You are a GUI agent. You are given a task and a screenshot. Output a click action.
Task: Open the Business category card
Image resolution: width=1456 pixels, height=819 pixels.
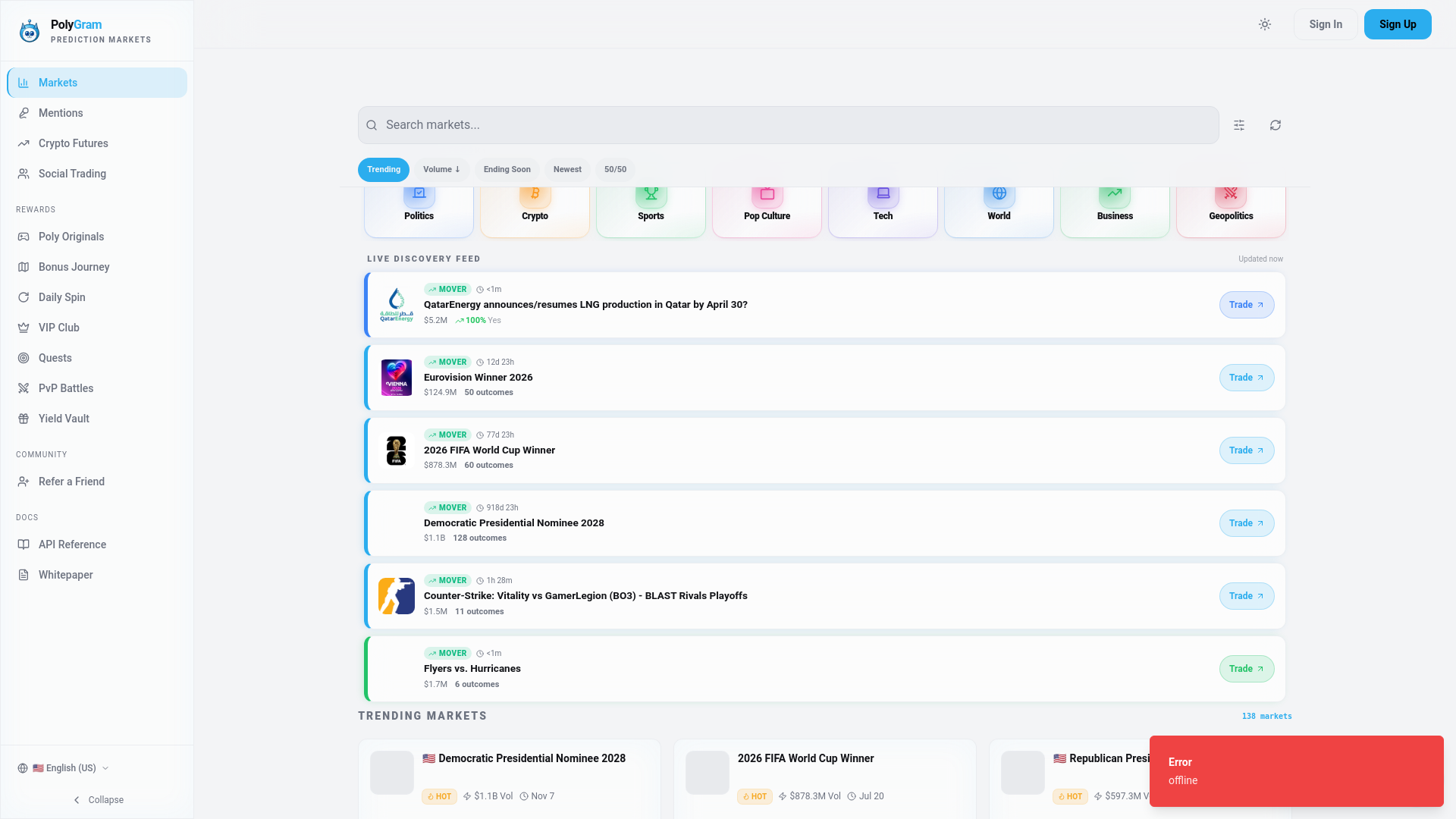(1115, 212)
